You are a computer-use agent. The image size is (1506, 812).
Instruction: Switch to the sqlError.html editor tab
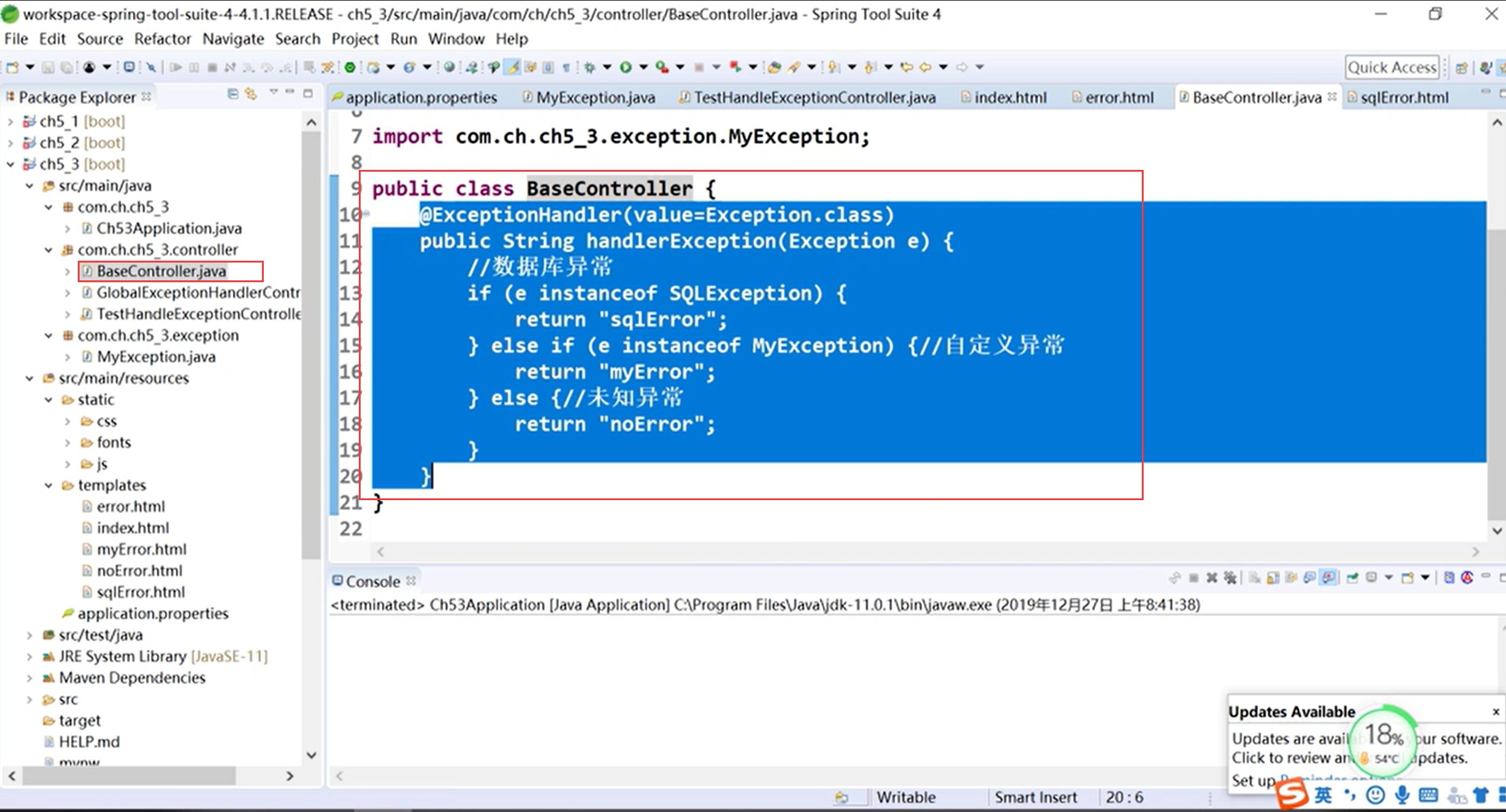[1404, 97]
